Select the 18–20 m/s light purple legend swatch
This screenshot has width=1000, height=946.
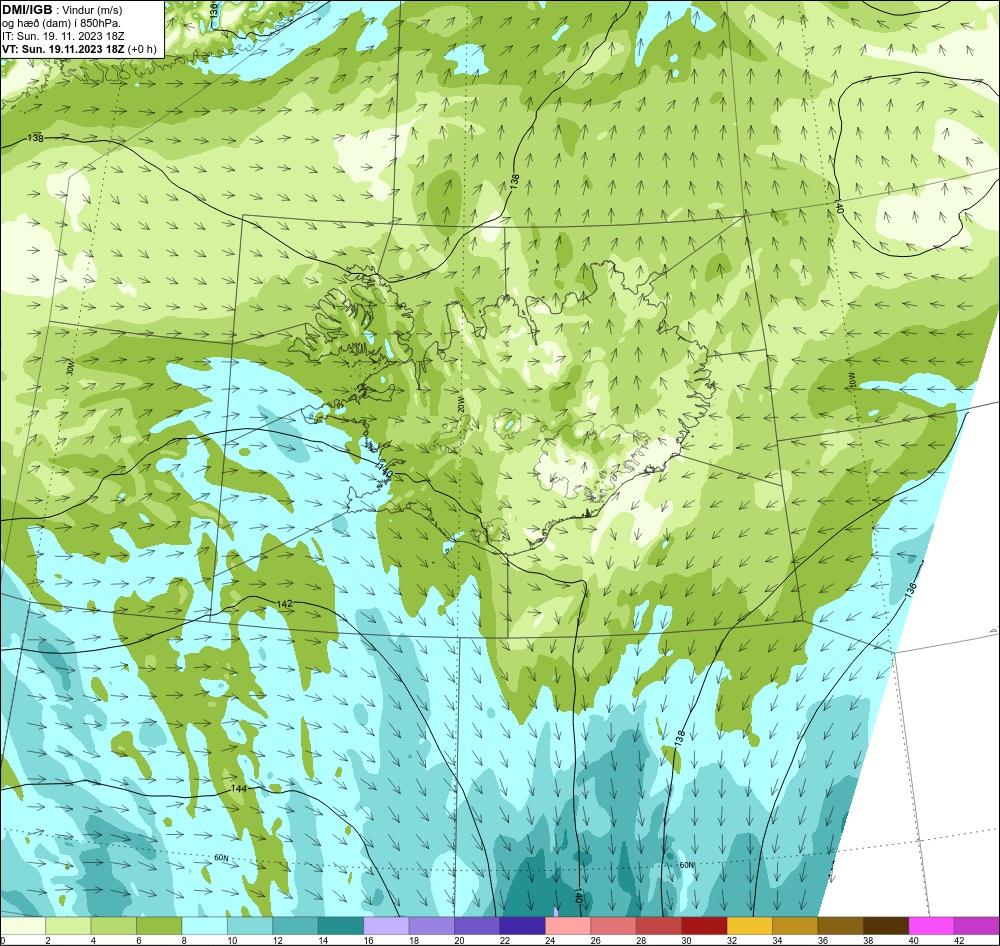pos(432,925)
